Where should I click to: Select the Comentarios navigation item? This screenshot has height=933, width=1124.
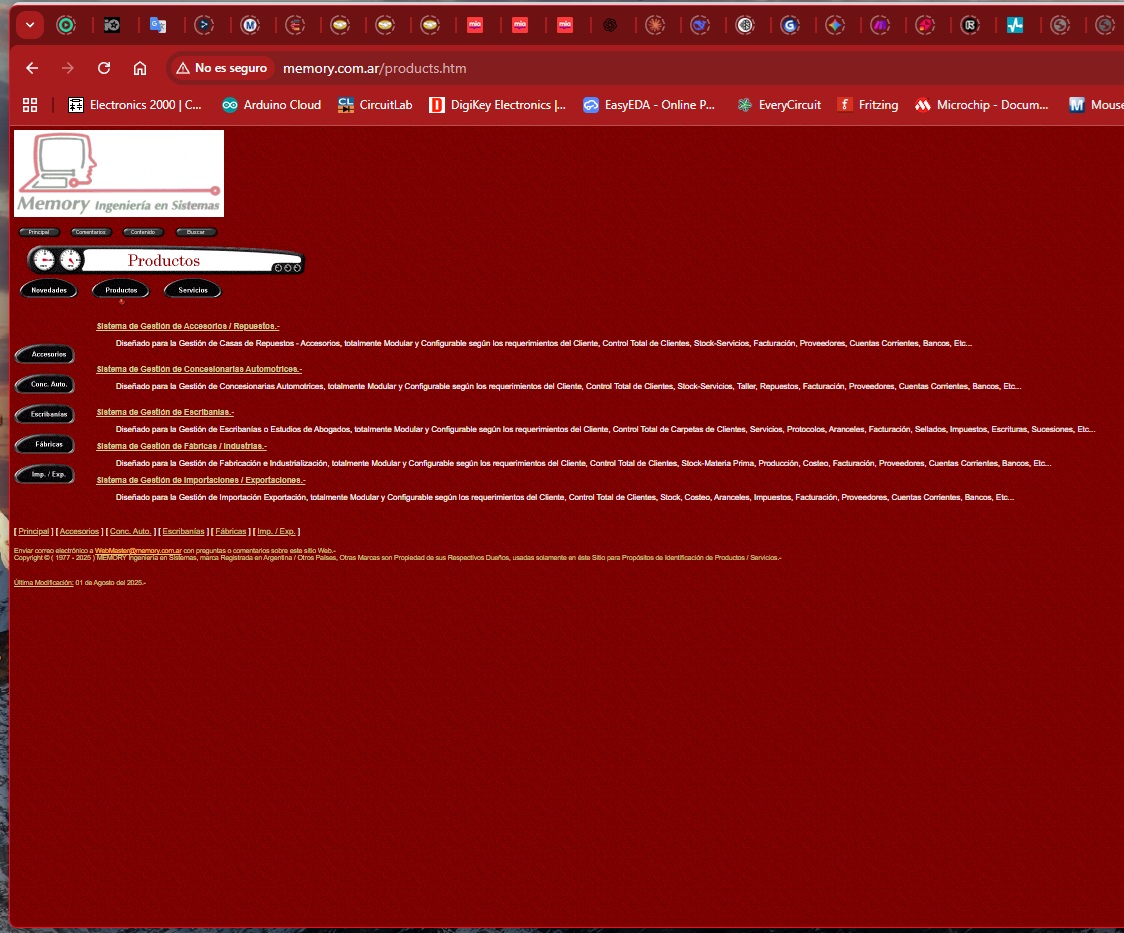[91, 232]
